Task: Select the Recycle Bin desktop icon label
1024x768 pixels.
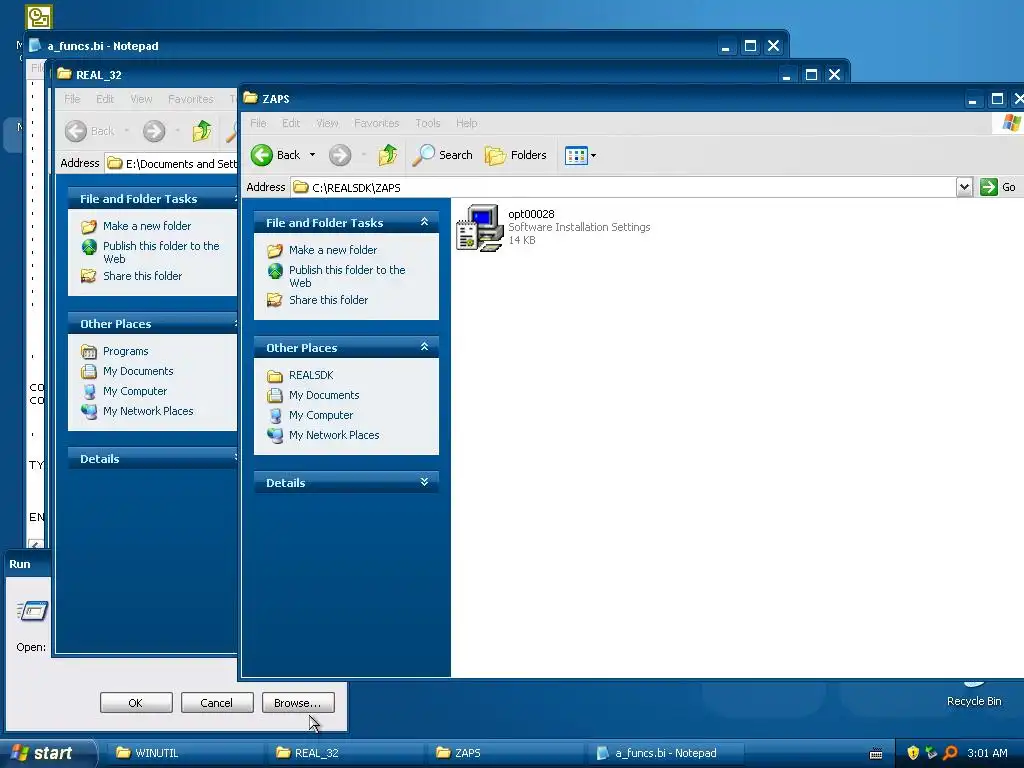Action: coord(974,701)
